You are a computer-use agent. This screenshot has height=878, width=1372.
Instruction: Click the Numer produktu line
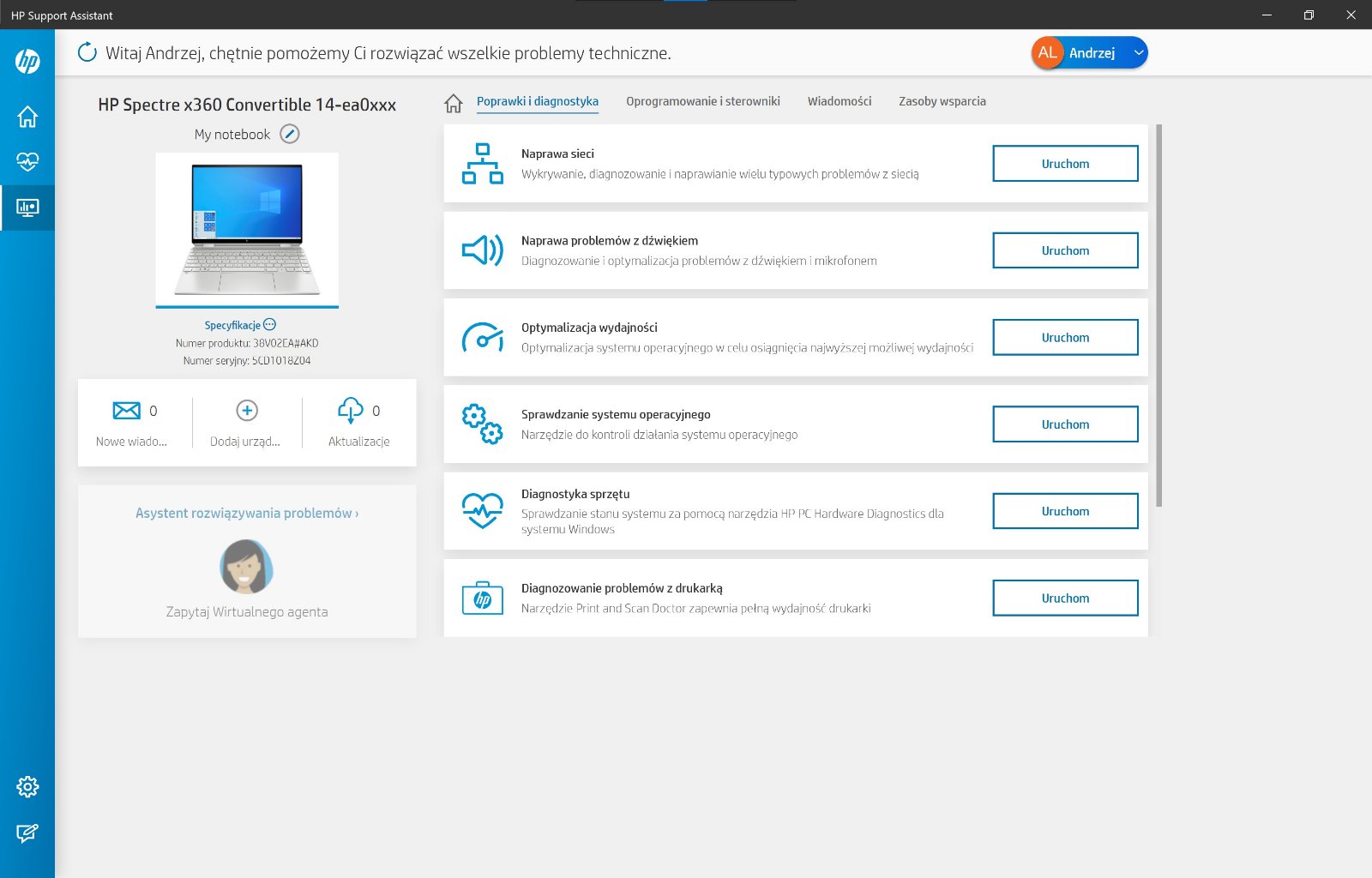(x=247, y=343)
